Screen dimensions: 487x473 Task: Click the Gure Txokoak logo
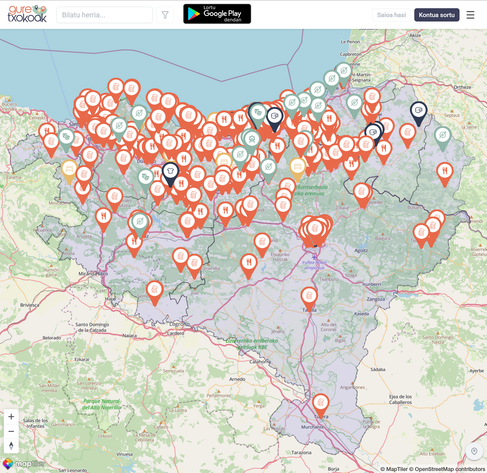pos(27,14)
